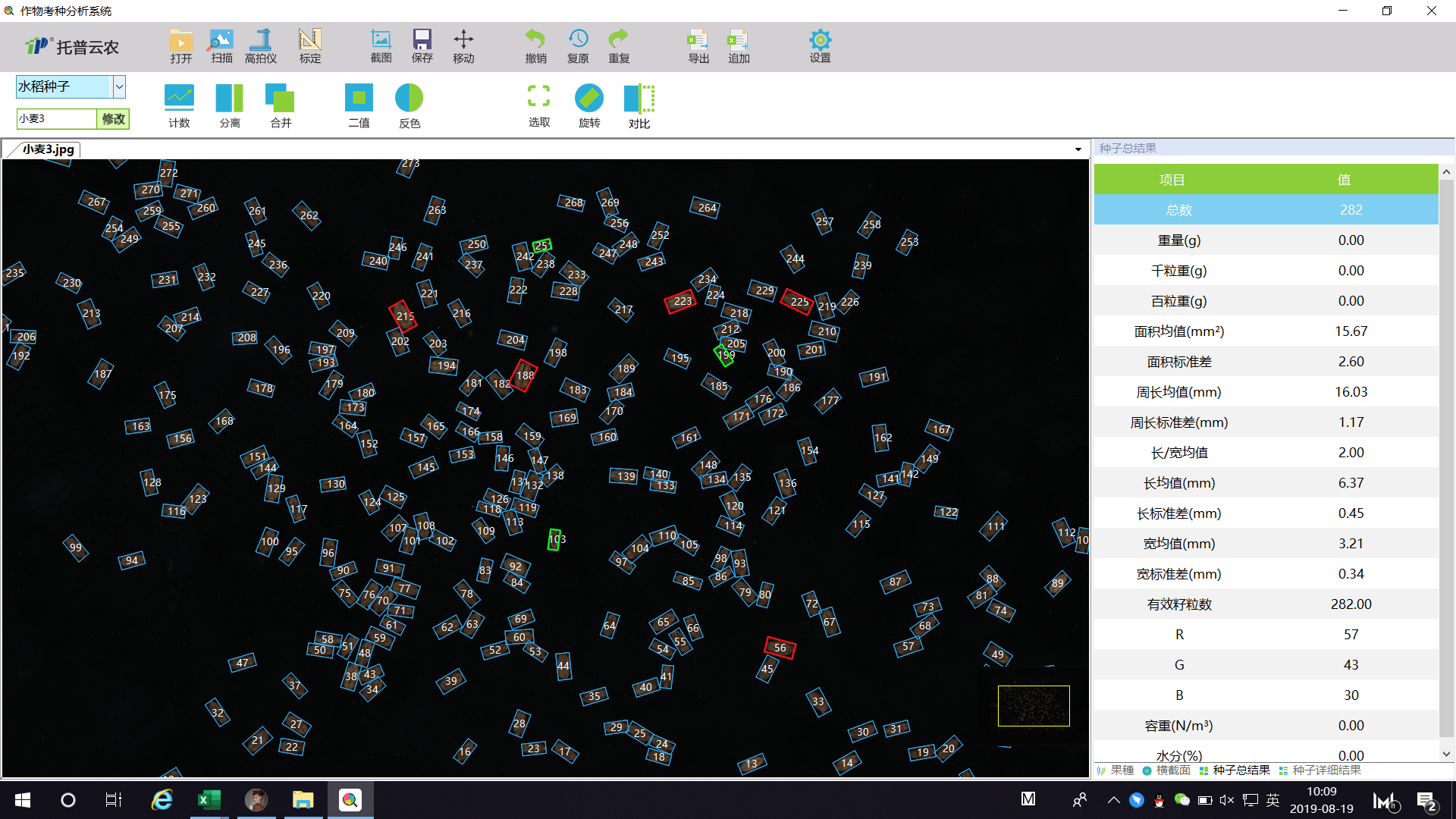Select the 合并 merge tool
Screen dimensions: 1456x819
tap(281, 106)
